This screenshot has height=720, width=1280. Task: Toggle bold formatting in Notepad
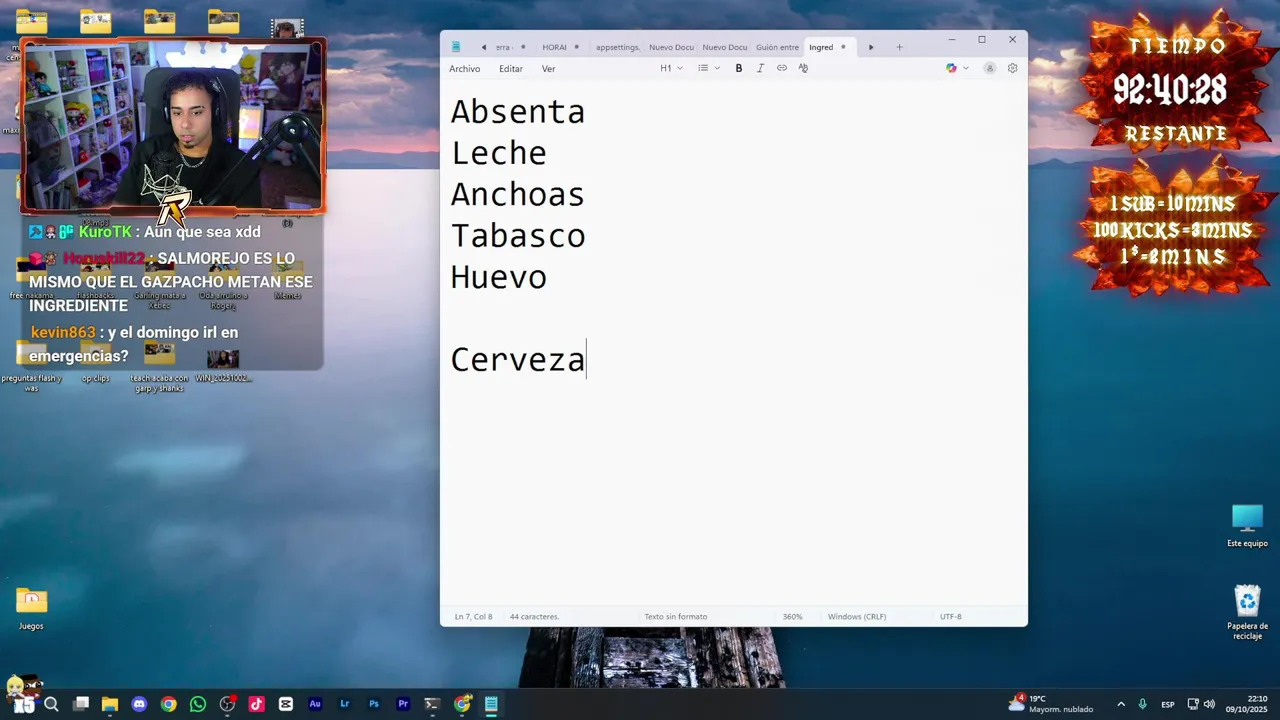click(739, 68)
